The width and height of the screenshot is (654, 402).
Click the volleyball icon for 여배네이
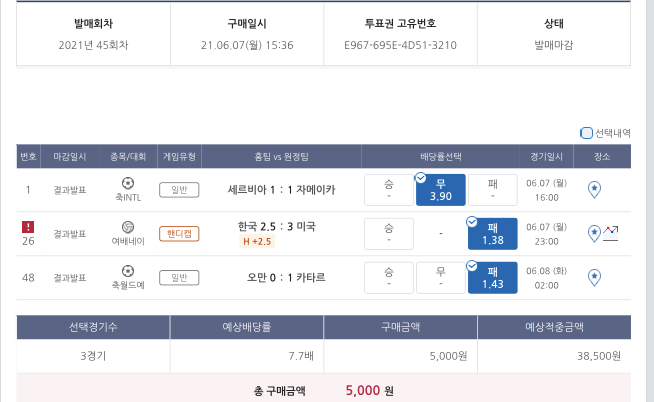coord(127,227)
